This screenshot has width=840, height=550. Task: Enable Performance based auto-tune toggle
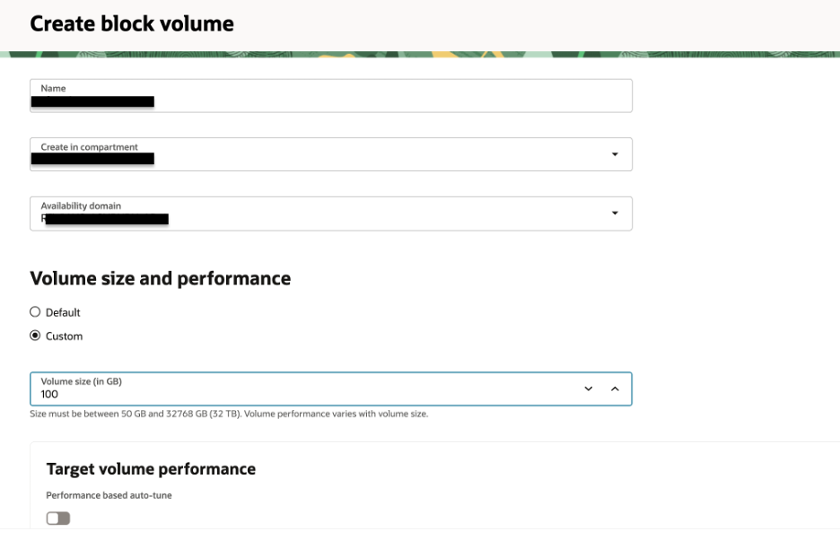[58, 518]
